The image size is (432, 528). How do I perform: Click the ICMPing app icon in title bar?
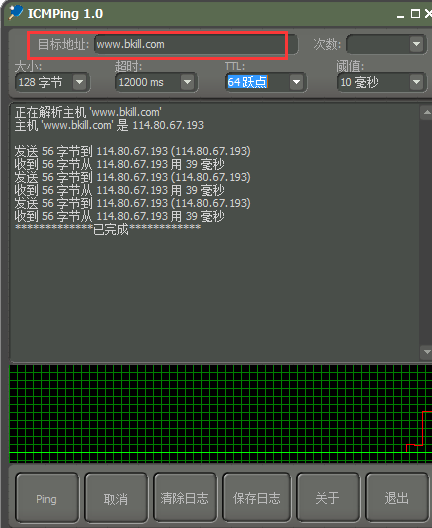tap(15, 12)
